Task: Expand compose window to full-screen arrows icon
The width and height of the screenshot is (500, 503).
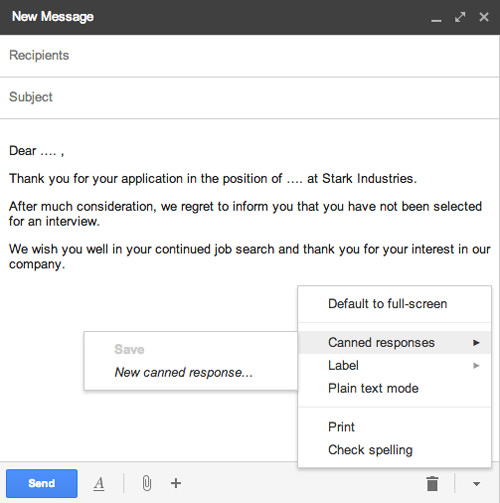Action: click(x=460, y=17)
